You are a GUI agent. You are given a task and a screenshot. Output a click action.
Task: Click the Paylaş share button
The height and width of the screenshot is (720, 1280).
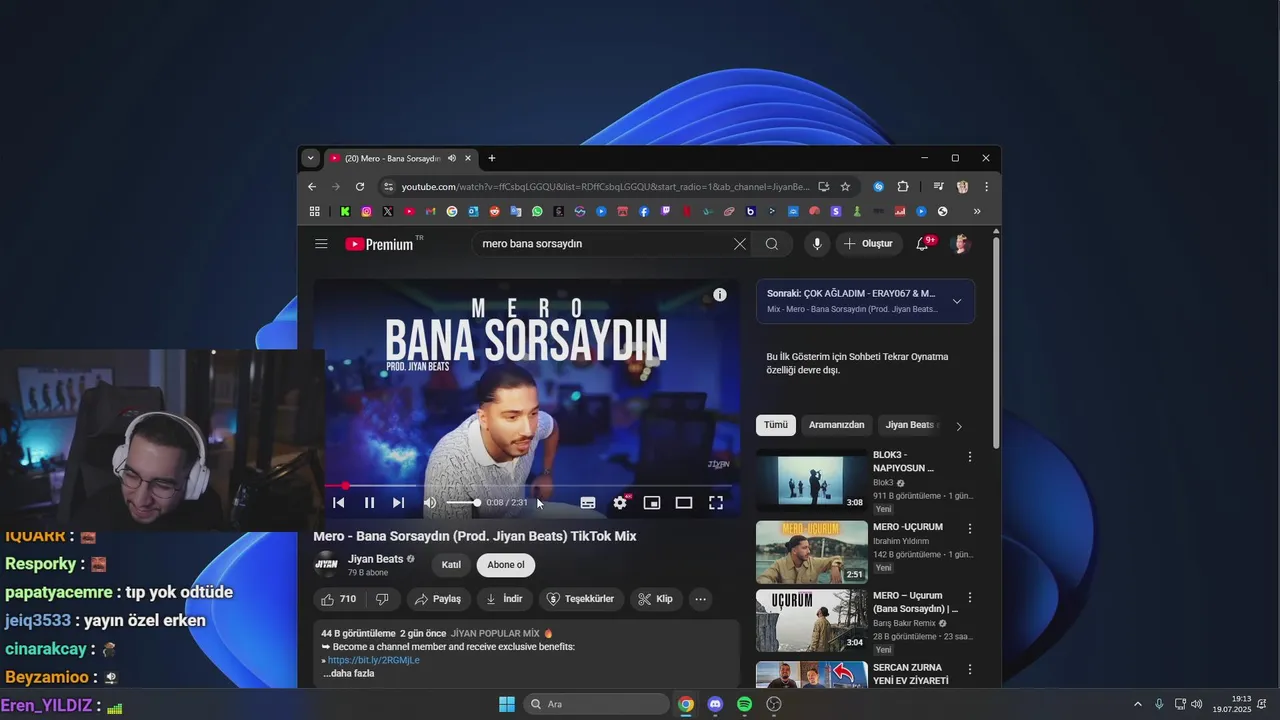pos(438,599)
